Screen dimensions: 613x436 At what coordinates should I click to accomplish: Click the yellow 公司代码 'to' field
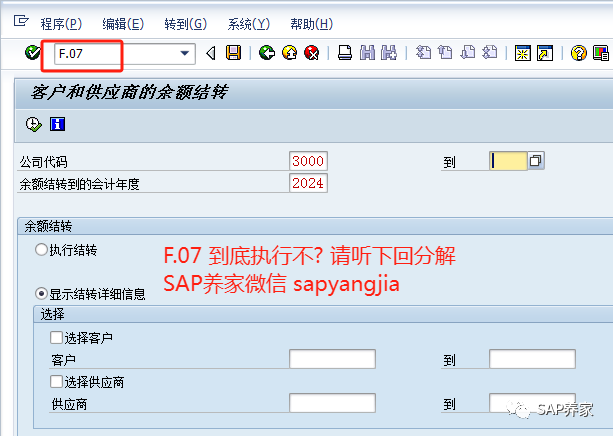pos(508,161)
